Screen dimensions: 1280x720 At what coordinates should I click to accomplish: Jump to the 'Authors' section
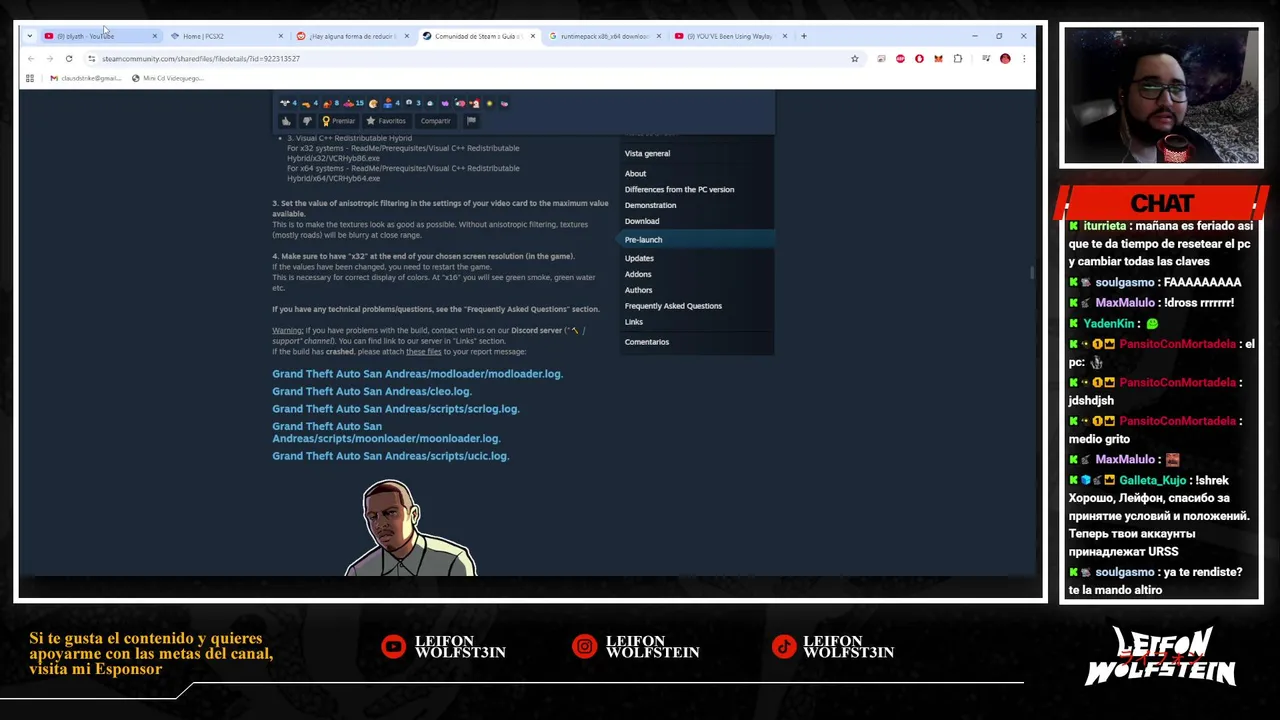638,290
